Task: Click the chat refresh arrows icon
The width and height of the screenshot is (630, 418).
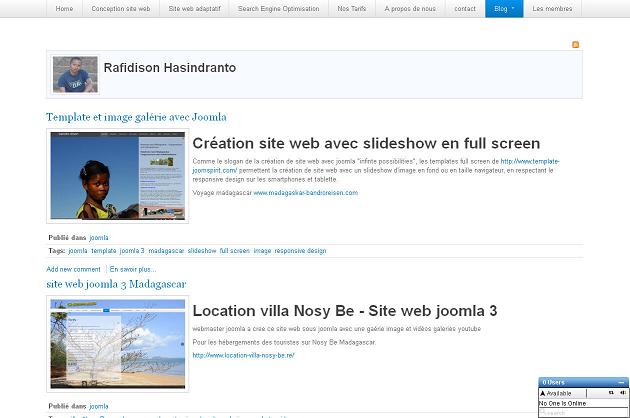Action: coord(610,393)
